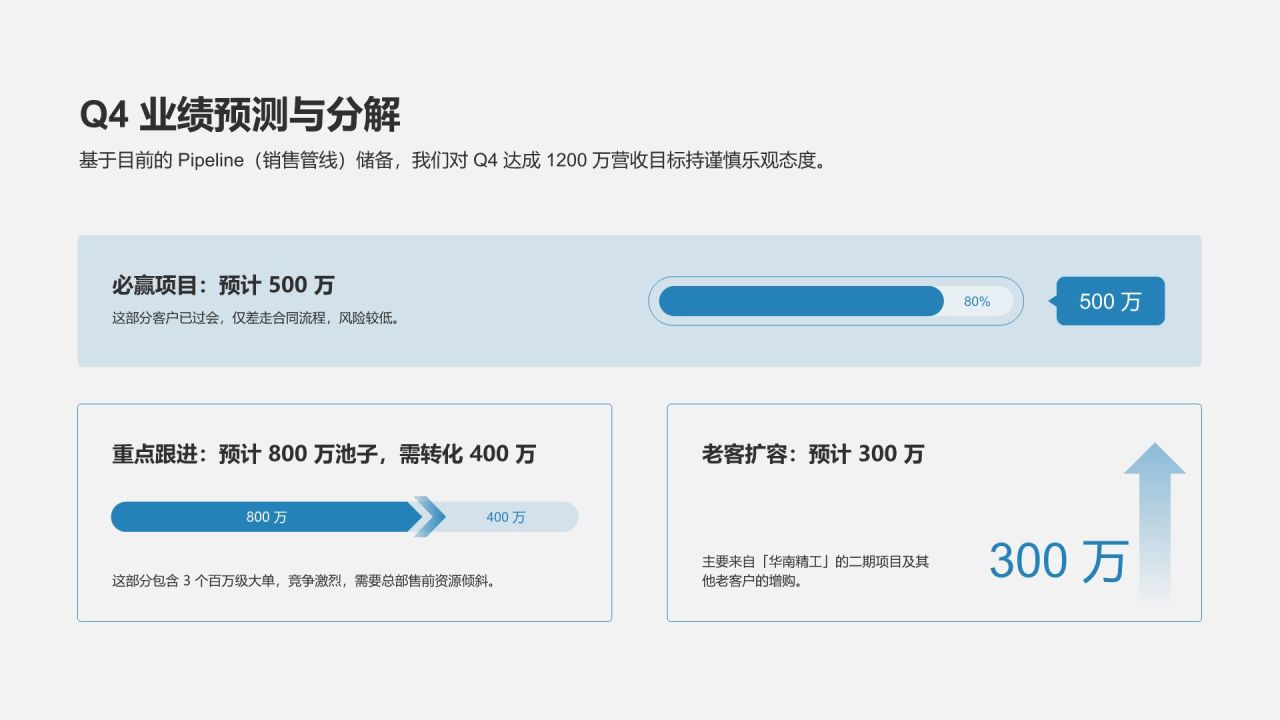
Task: Select the heading 老客扩容：预计 300 万
Action: (x=813, y=454)
